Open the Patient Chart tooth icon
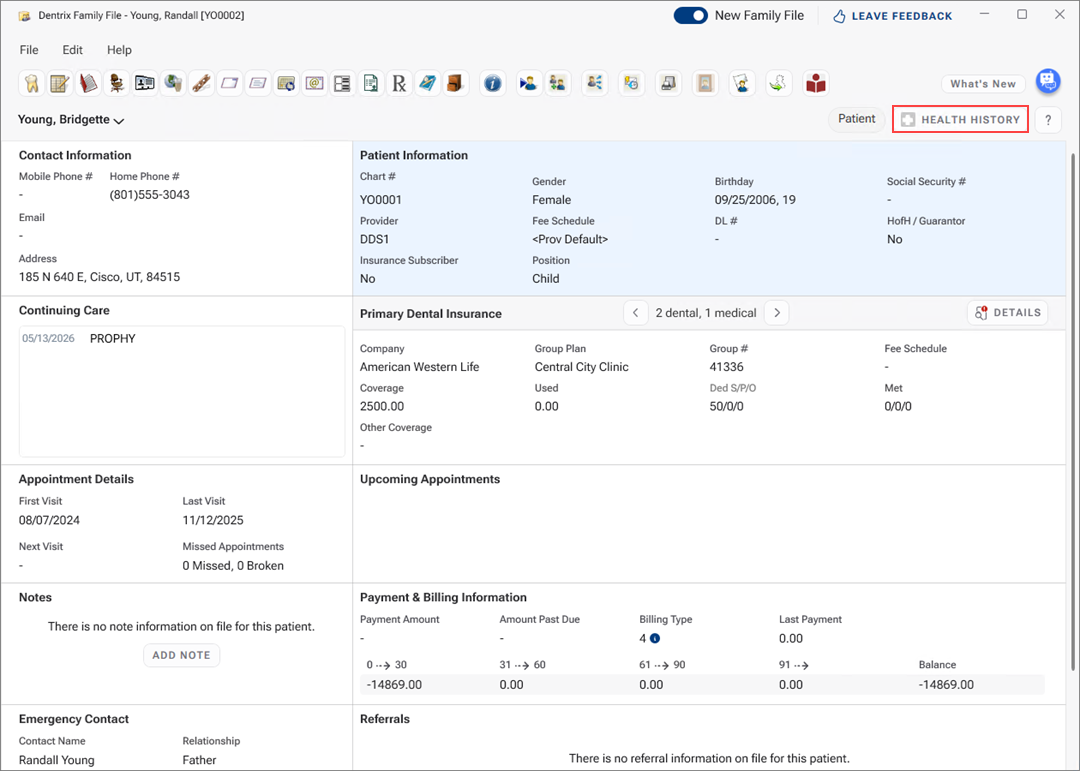 (x=31, y=84)
